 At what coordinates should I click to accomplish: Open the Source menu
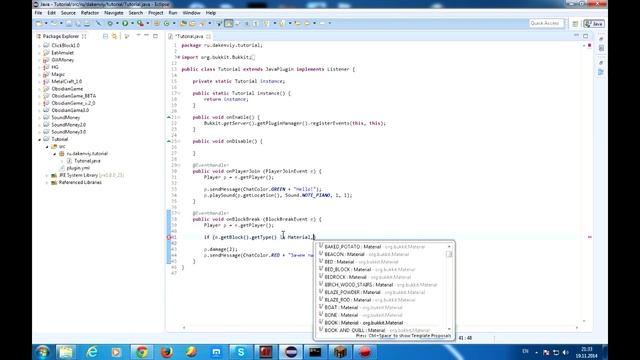click(68, 13)
